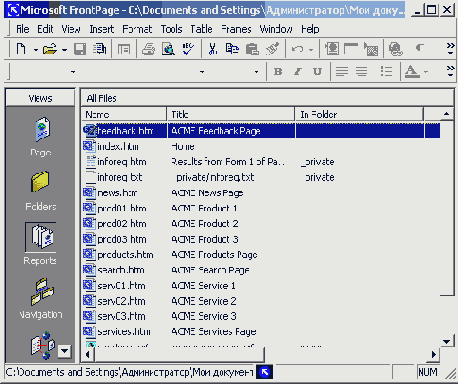Open the Page view icon
The width and height of the screenshot is (458, 384).
point(42,129)
